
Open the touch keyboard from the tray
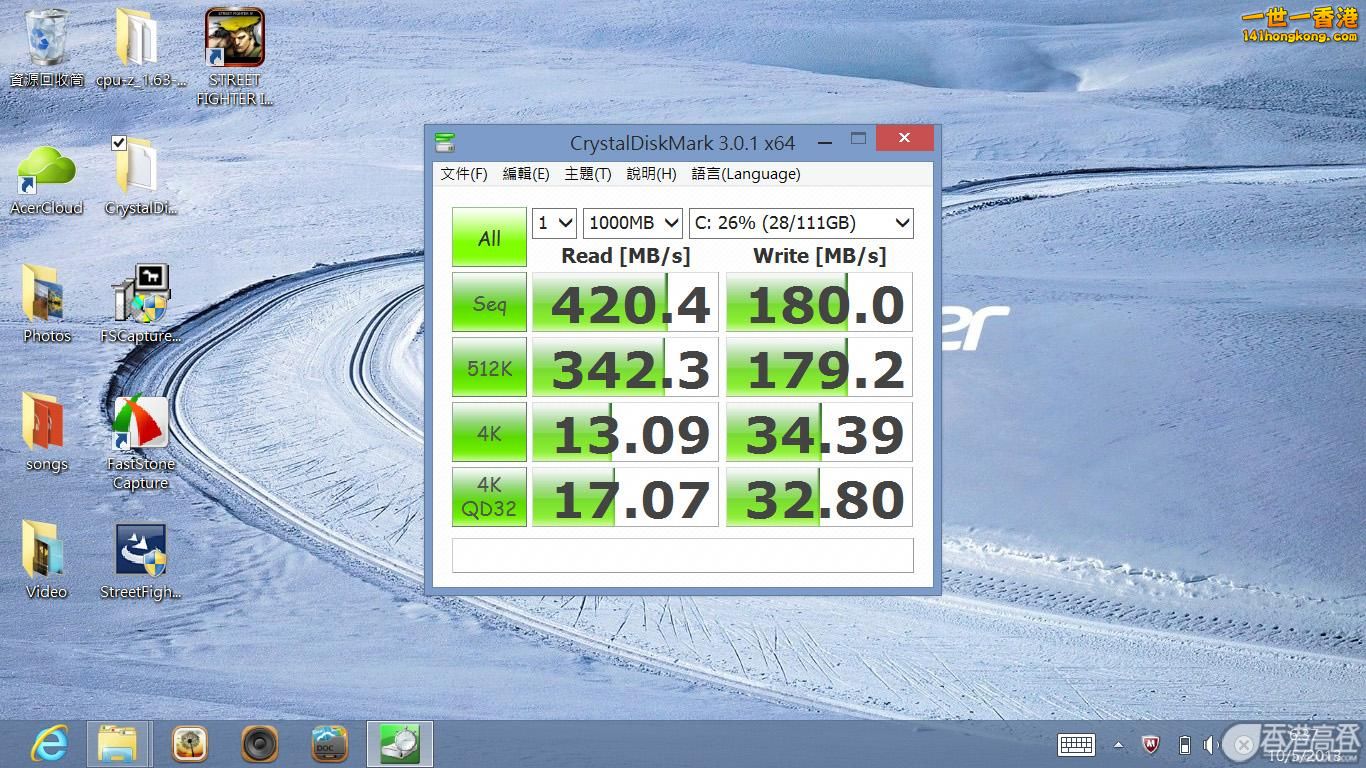[1076, 745]
